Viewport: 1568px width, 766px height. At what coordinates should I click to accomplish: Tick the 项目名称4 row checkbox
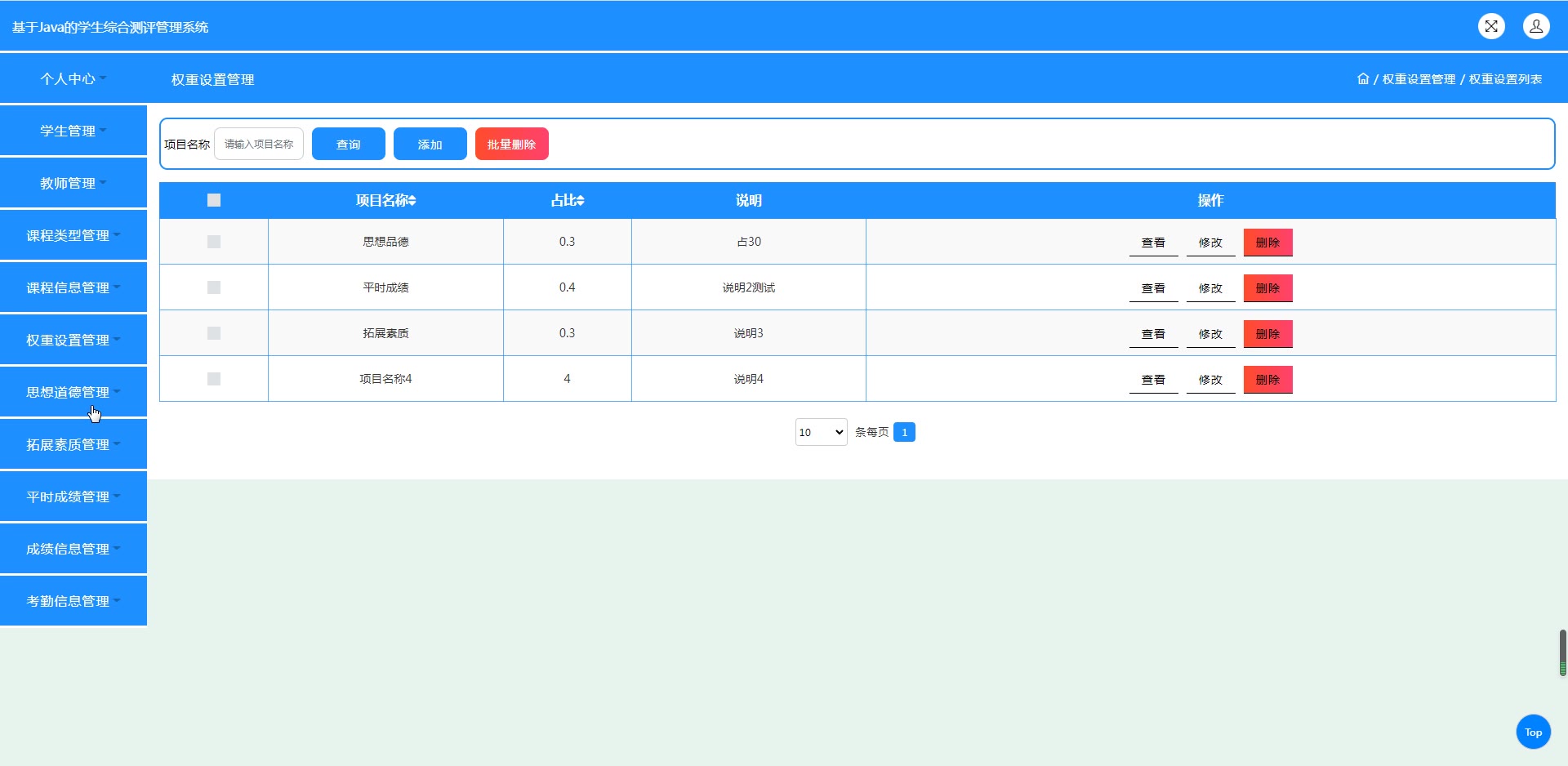point(214,379)
